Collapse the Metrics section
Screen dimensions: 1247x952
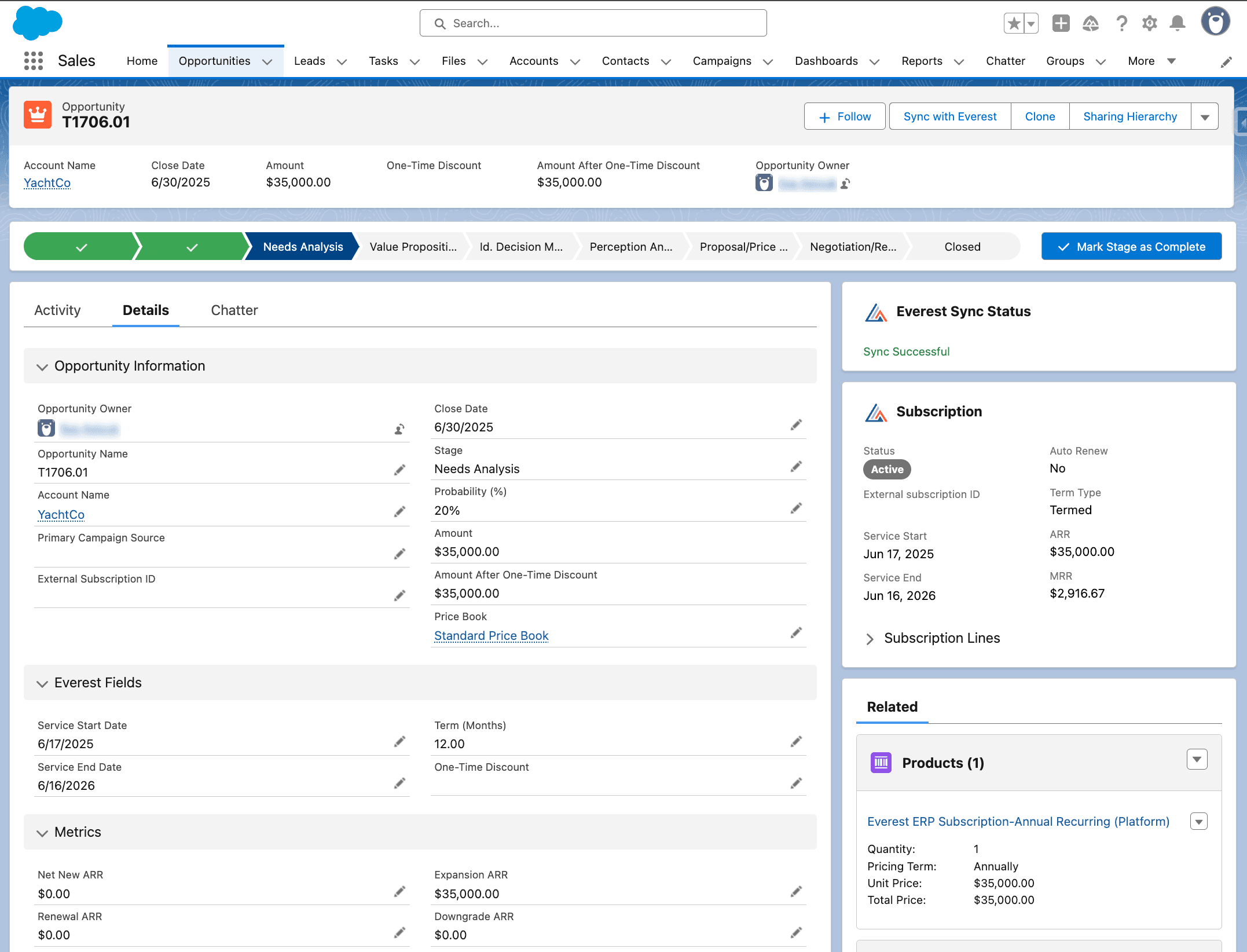click(x=42, y=833)
